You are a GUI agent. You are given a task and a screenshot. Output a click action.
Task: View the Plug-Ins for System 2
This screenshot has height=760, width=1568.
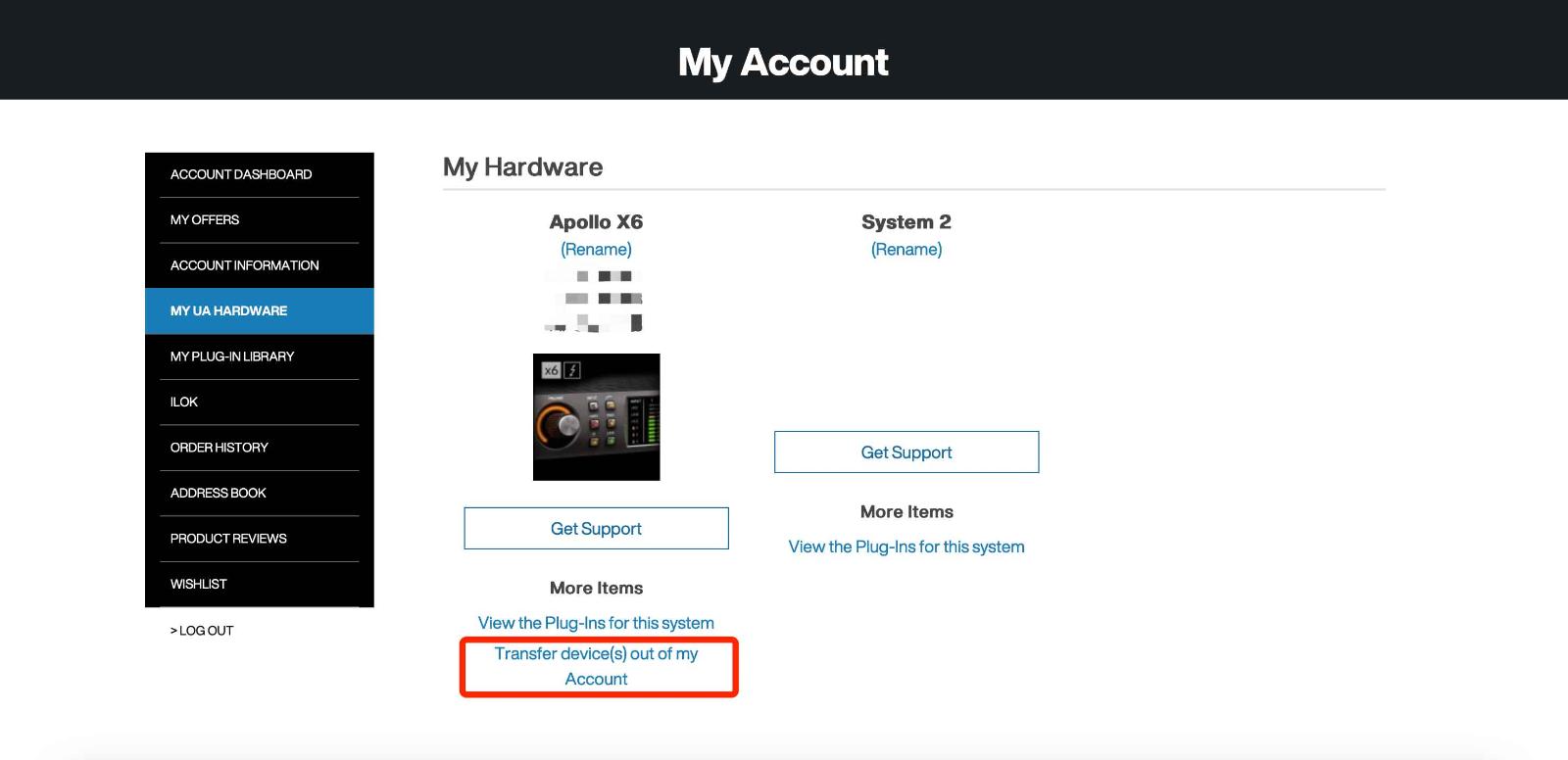[x=906, y=546]
